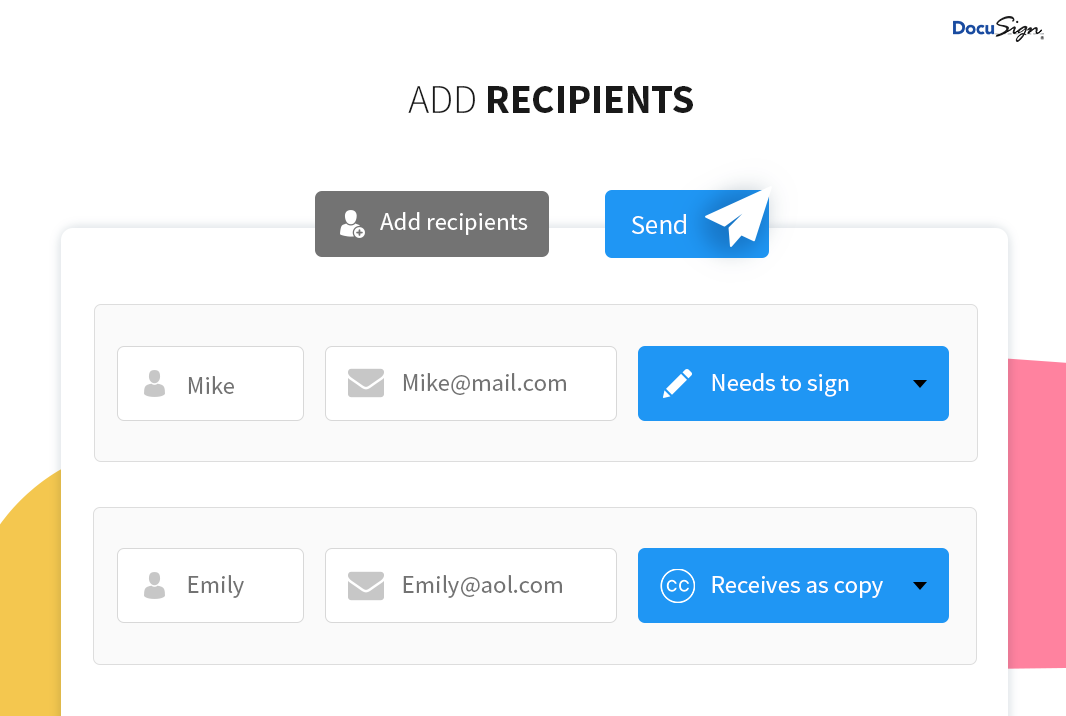
Task: Open the Needs to sign role selector
Action: point(793,383)
